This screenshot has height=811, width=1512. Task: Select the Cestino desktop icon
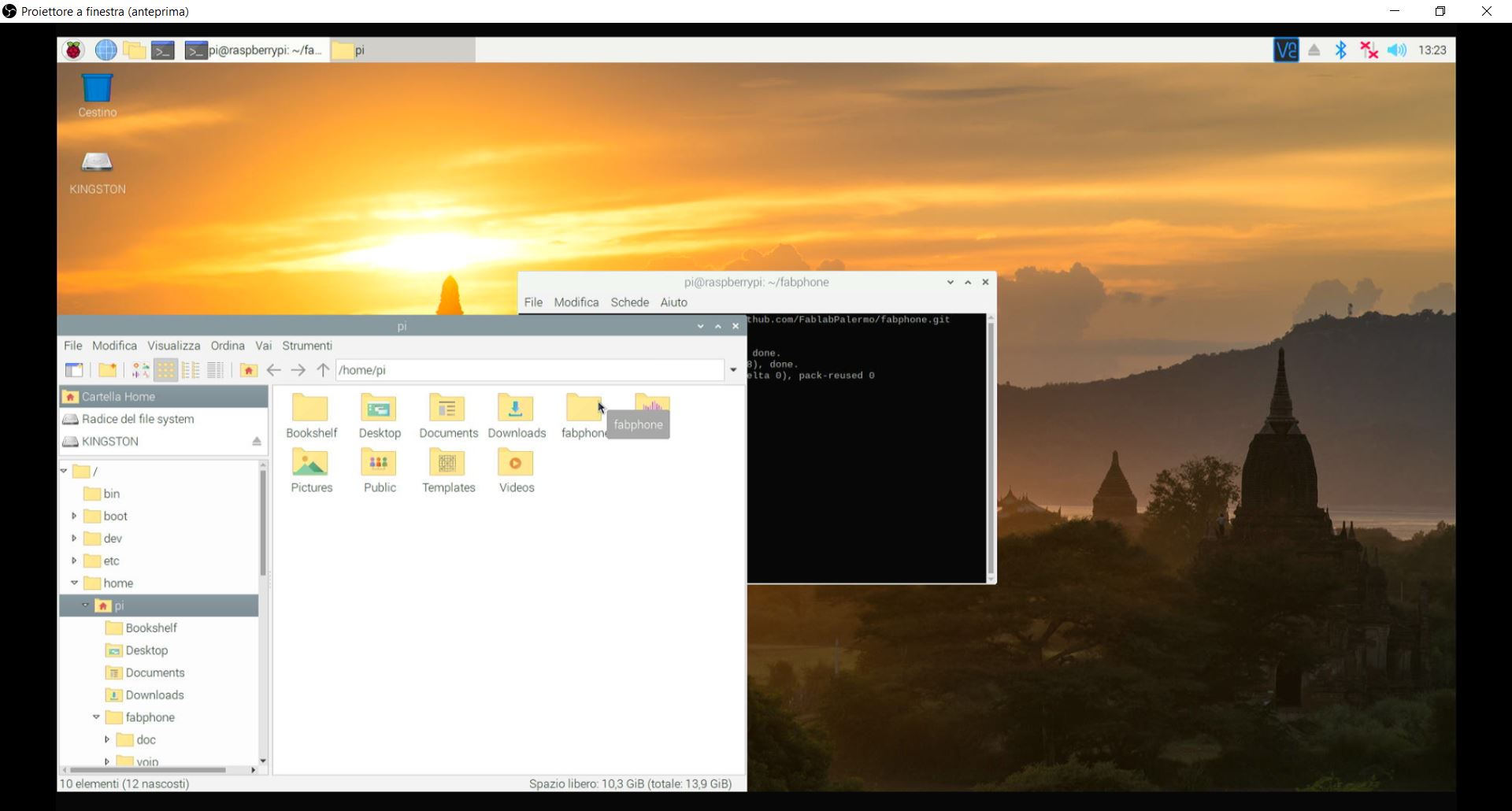[x=97, y=95]
